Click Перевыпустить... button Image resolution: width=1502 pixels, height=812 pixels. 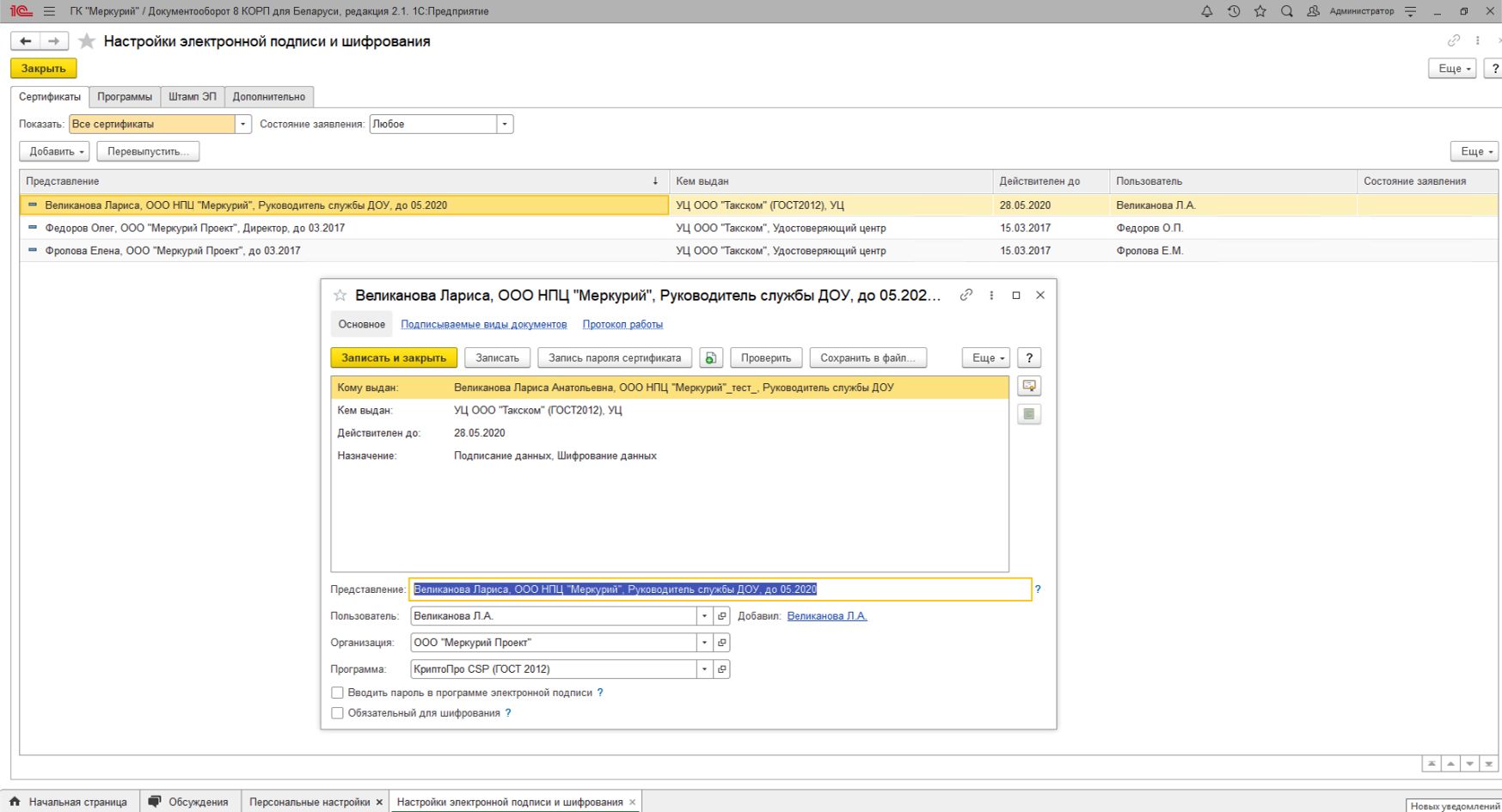tap(148, 151)
